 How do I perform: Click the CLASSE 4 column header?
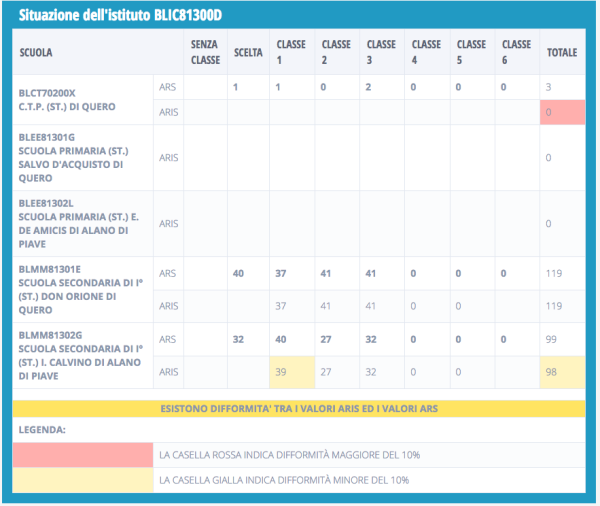426,51
